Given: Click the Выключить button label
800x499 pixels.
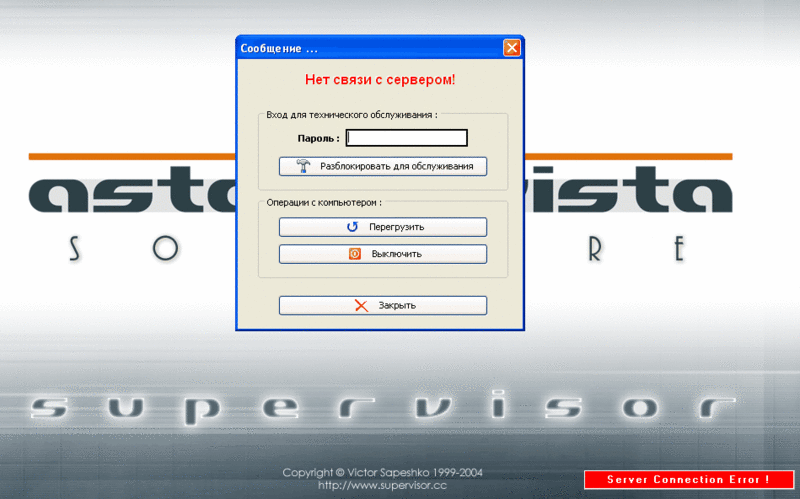Looking at the screenshot, I should pyautogui.click(x=396, y=254).
